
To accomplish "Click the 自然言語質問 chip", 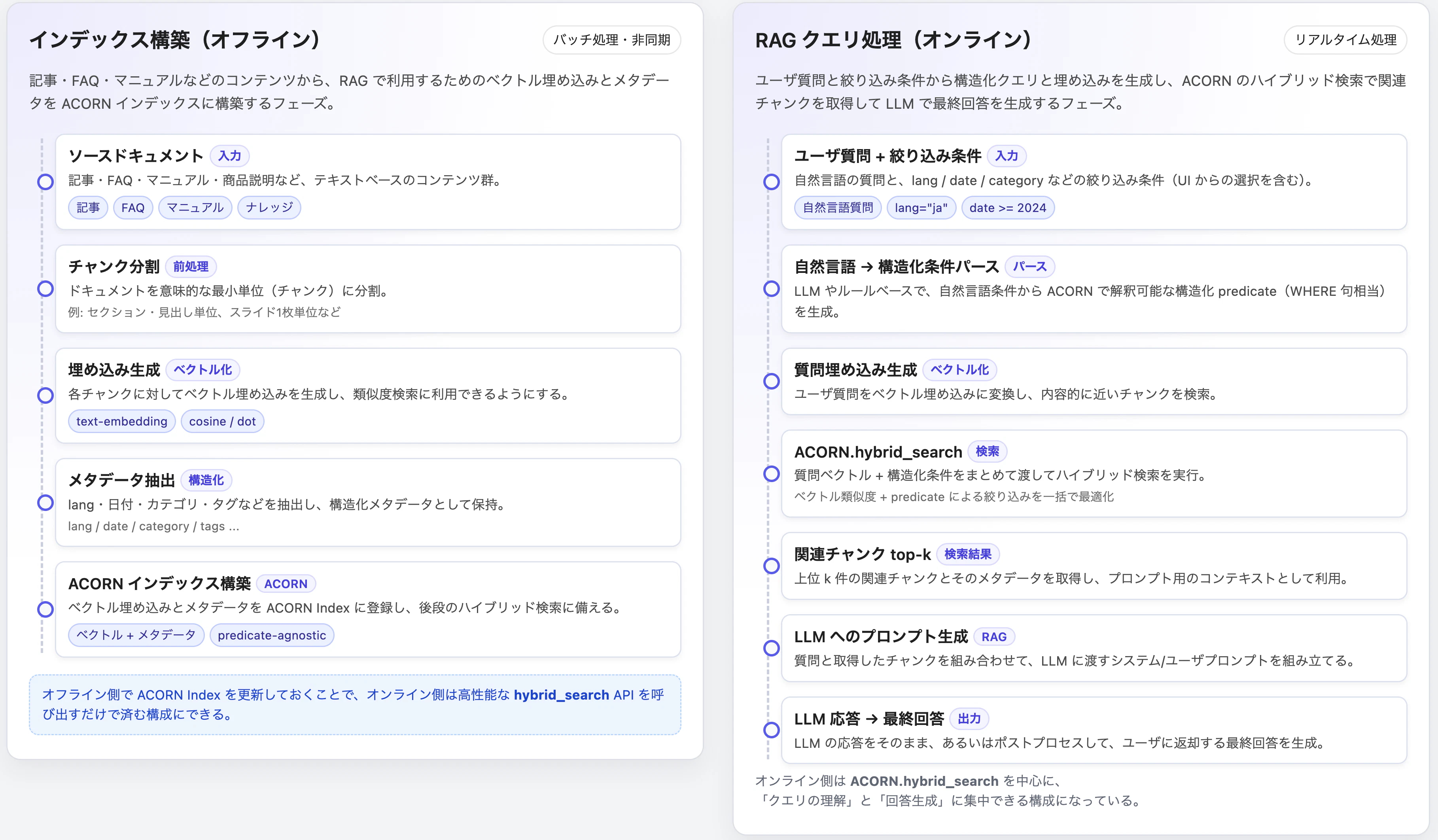I will click(838, 208).
